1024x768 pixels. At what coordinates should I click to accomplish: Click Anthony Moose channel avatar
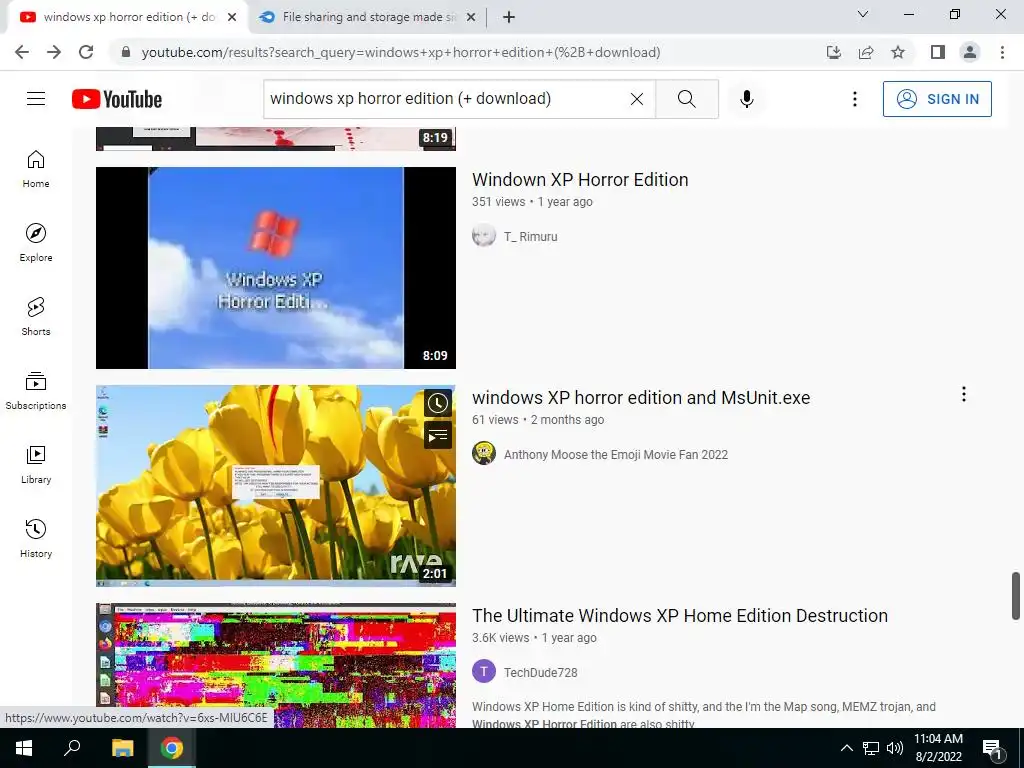pyautogui.click(x=484, y=453)
